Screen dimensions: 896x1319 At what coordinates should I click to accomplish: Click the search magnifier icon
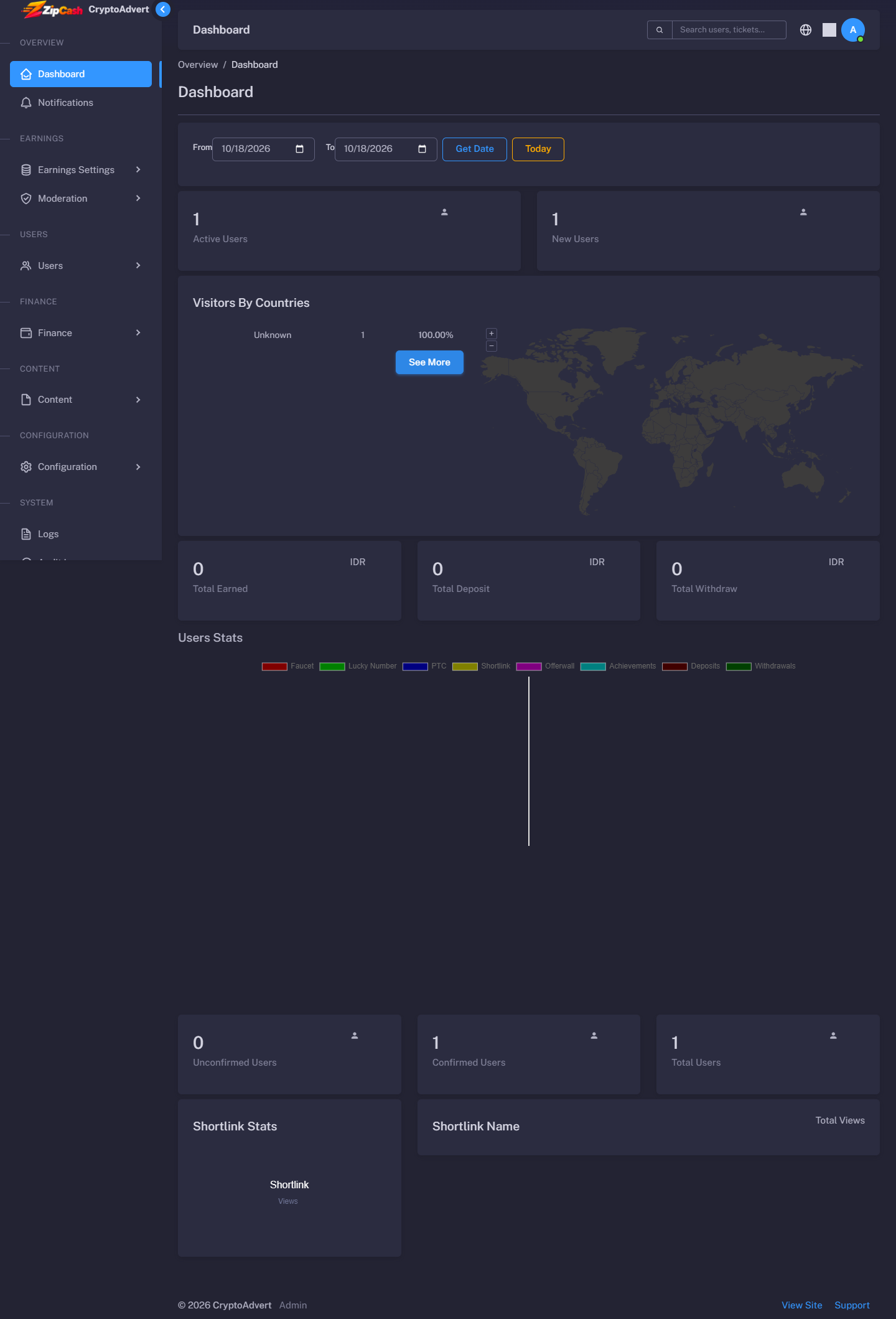click(660, 30)
